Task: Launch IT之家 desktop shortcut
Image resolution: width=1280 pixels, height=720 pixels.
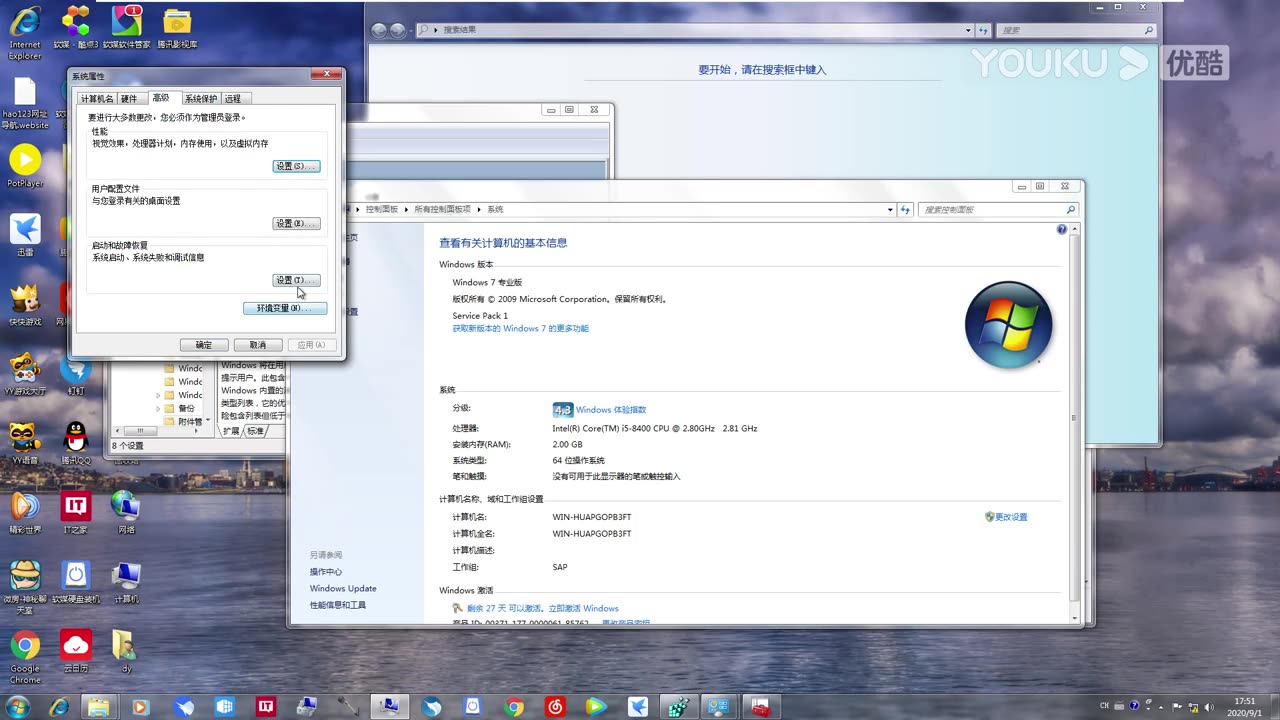Action: click(x=76, y=511)
